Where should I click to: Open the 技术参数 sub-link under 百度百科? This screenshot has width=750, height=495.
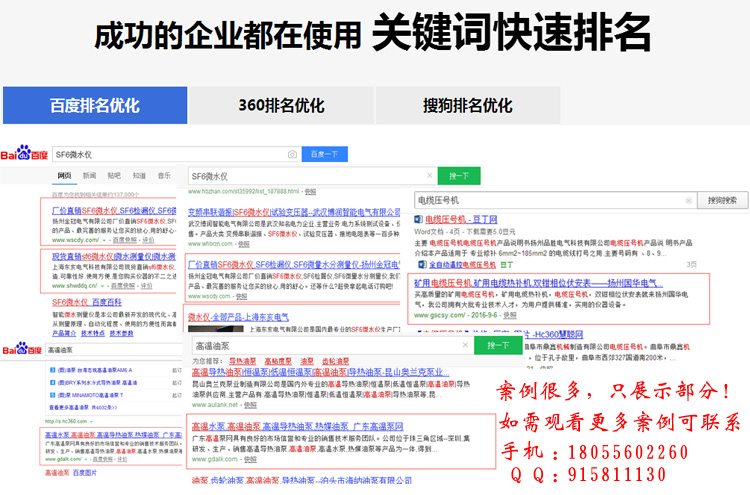121,333
